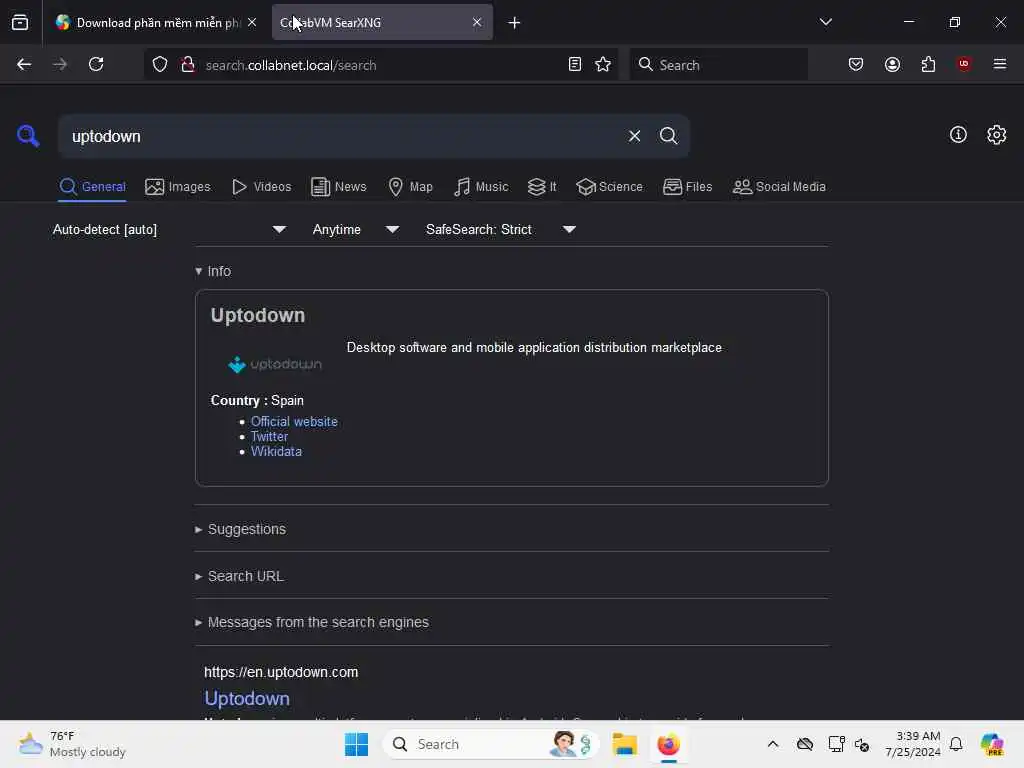This screenshot has width=1024, height=768.
Task: Click the network status tray icon
Action: click(836, 744)
